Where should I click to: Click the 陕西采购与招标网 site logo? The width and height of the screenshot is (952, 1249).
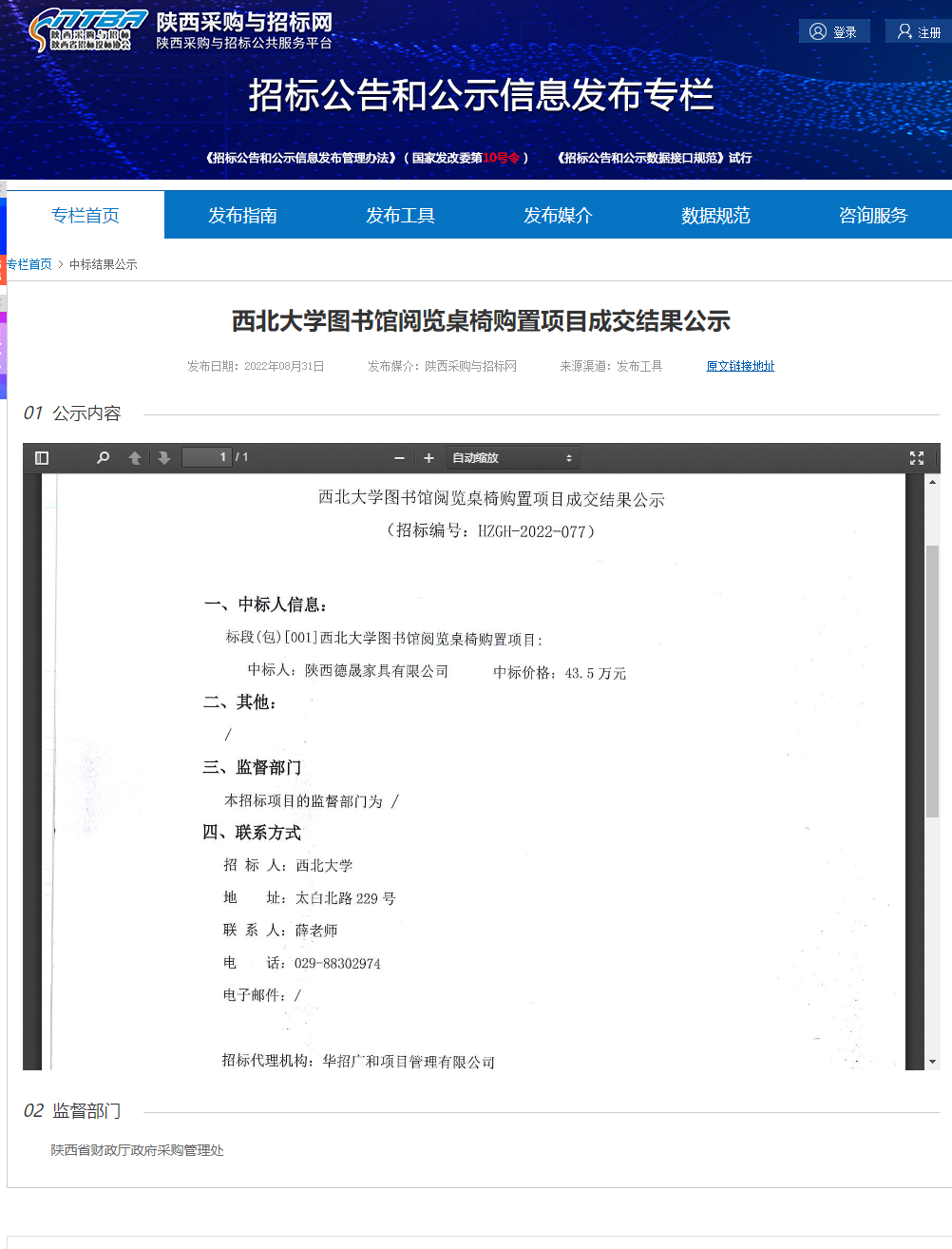point(181,30)
